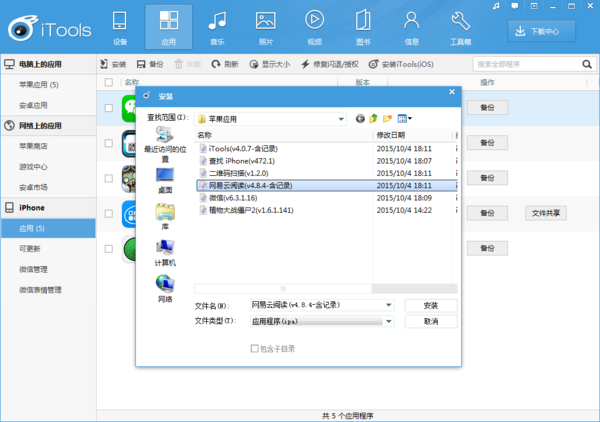
Task: Open the 图书 (Books) section icon
Action: [363, 26]
